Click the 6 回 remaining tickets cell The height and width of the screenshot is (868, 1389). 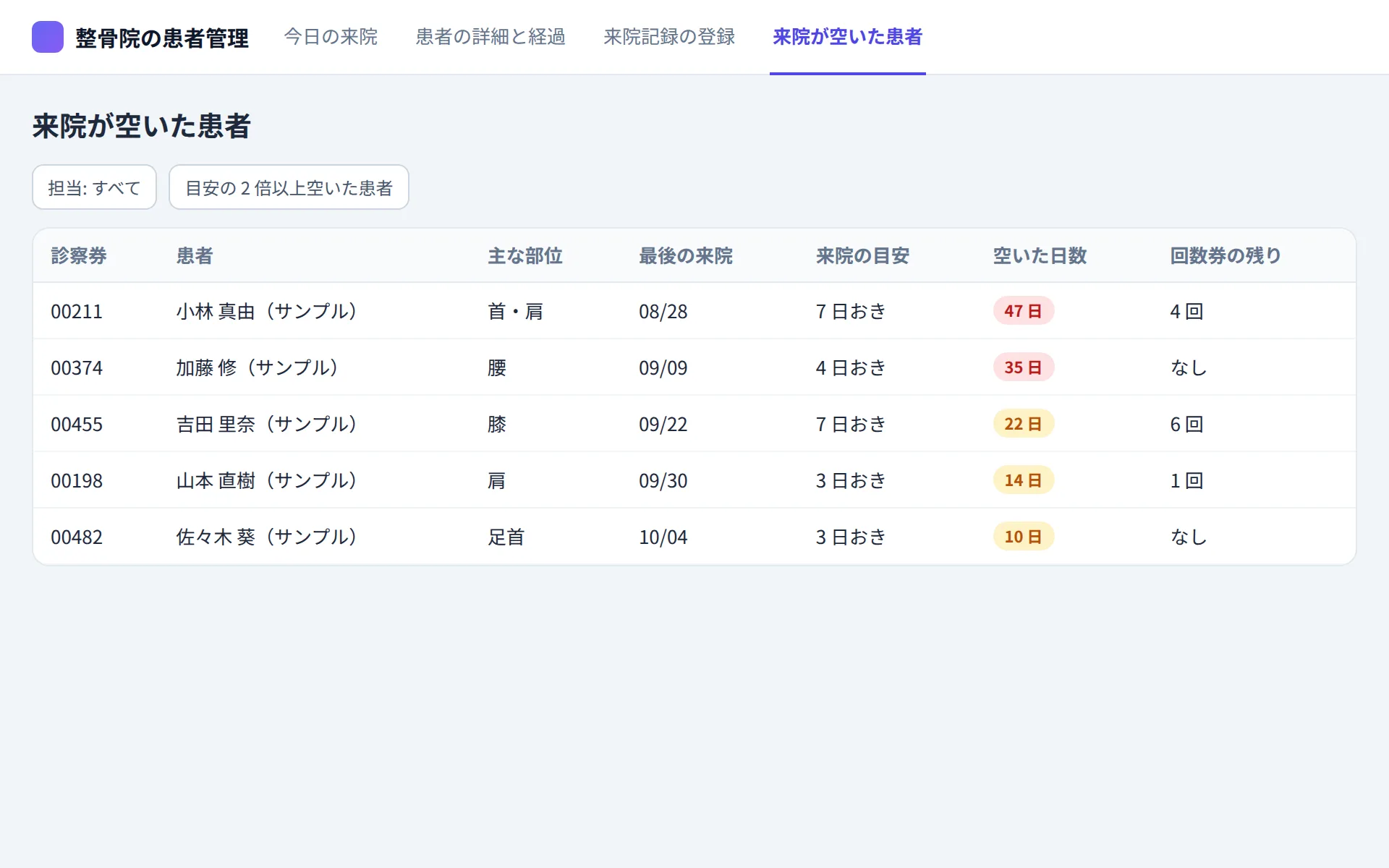(1186, 425)
